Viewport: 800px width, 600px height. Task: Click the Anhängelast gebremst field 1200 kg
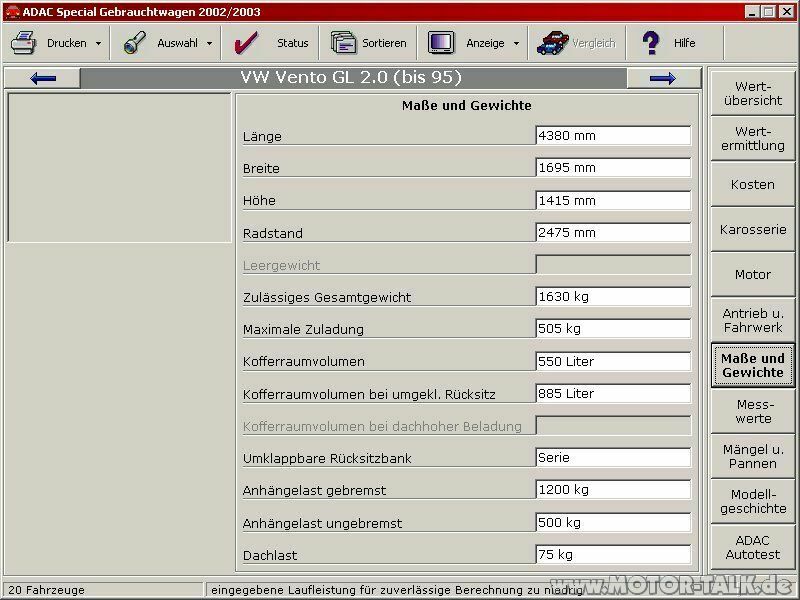pyautogui.click(x=613, y=490)
